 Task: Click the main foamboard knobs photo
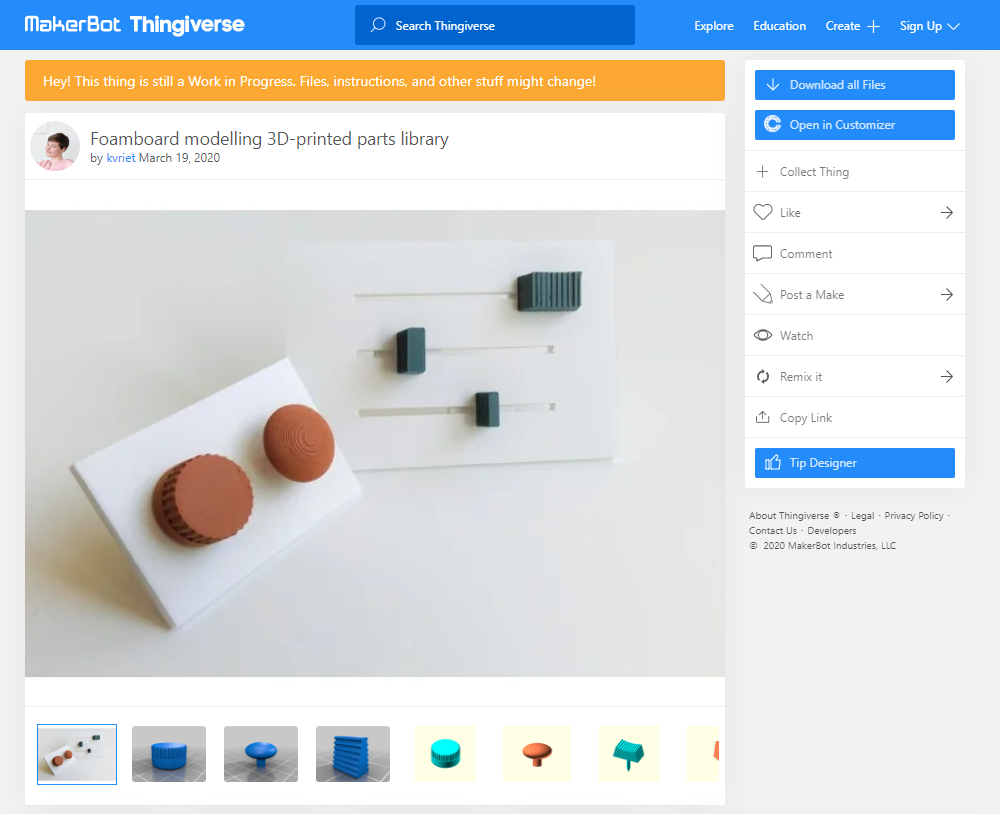375,443
